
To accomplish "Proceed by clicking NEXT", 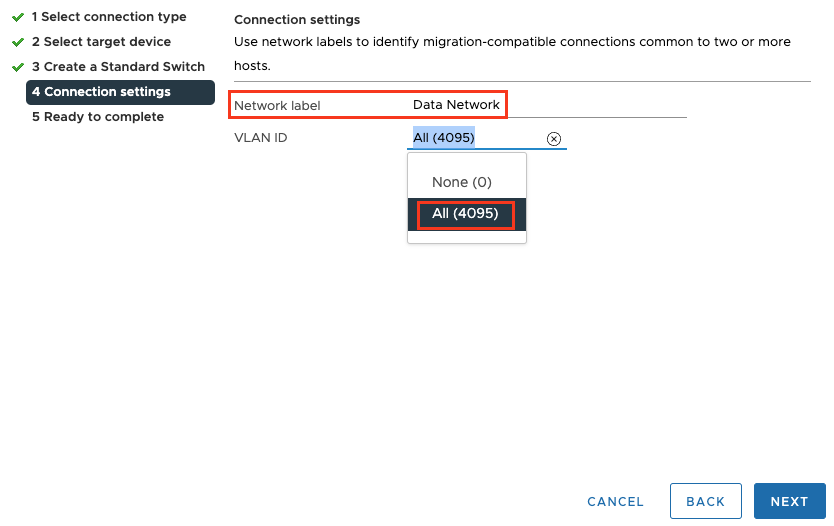I will (789, 501).
